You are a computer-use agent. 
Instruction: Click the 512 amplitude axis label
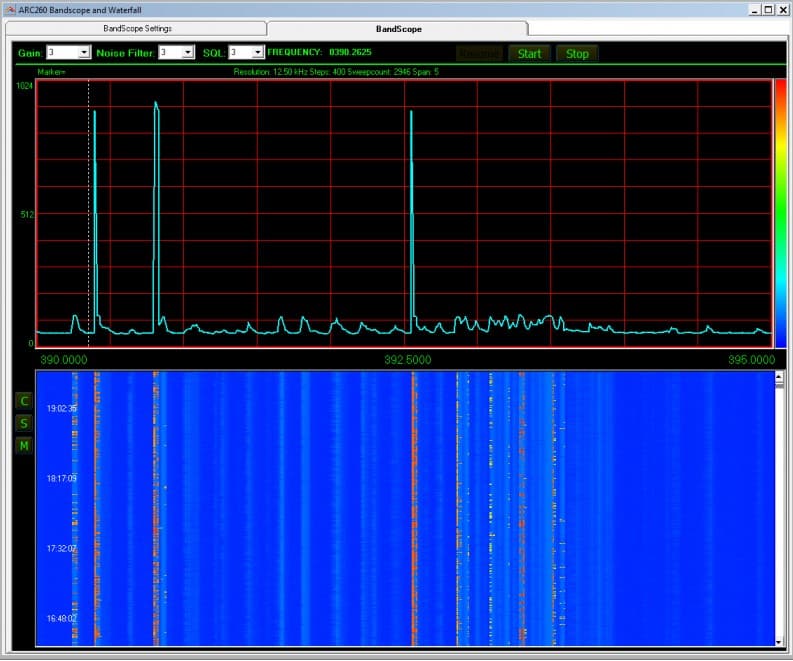[27, 214]
